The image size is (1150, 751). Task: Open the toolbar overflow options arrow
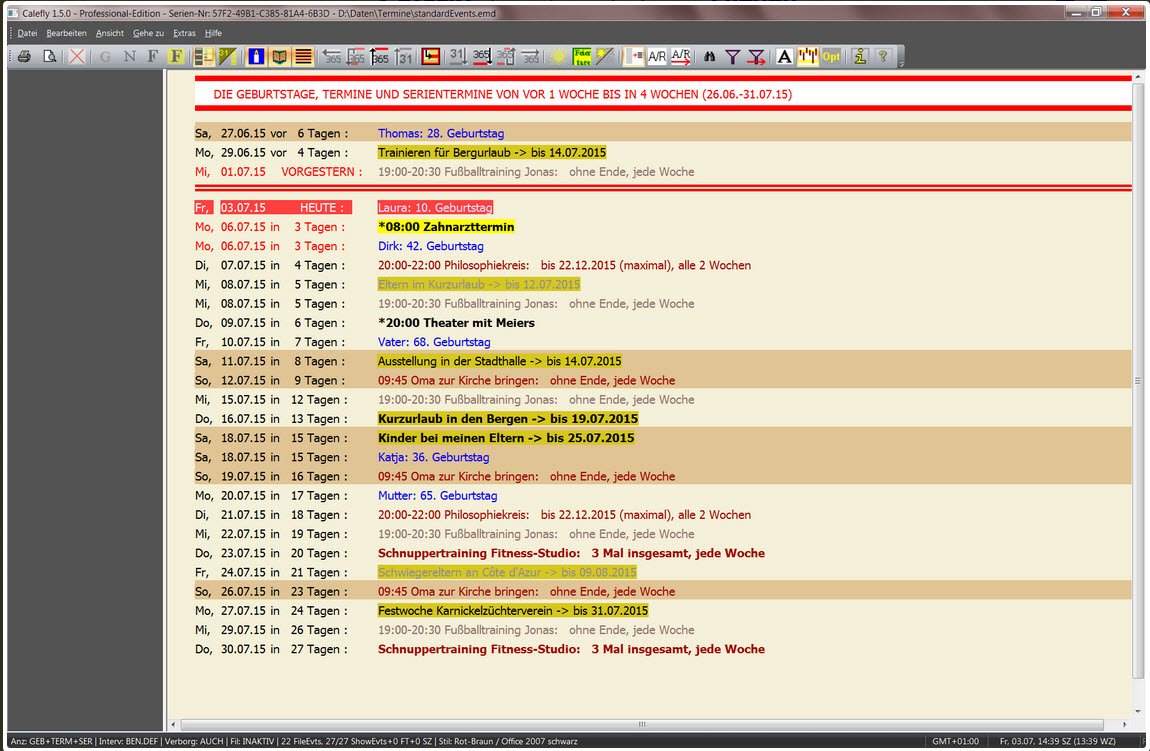(901, 63)
